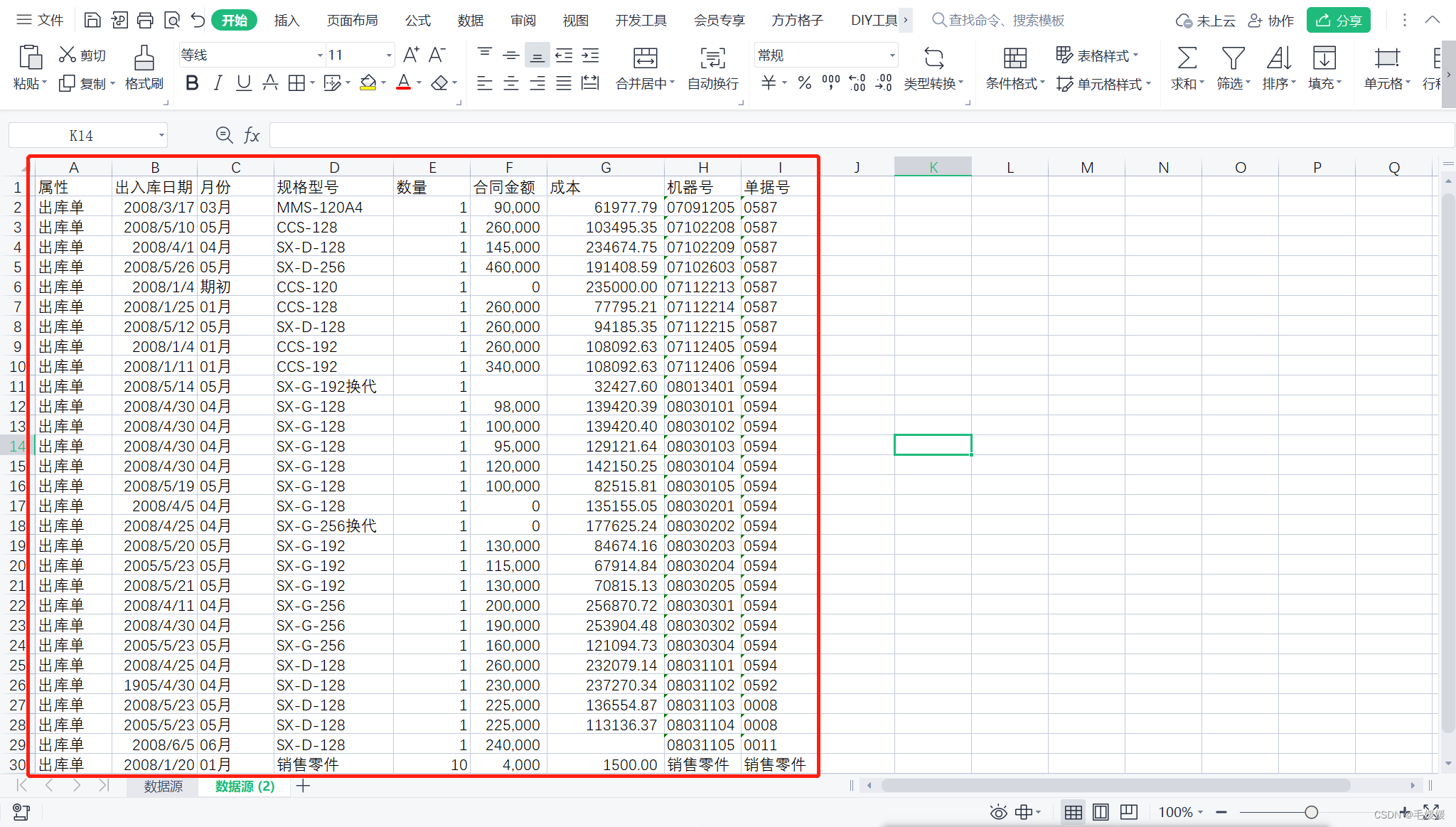Switch to the 数据 tab
This screenshot has width=1456, height=827.
pos(471,20)
